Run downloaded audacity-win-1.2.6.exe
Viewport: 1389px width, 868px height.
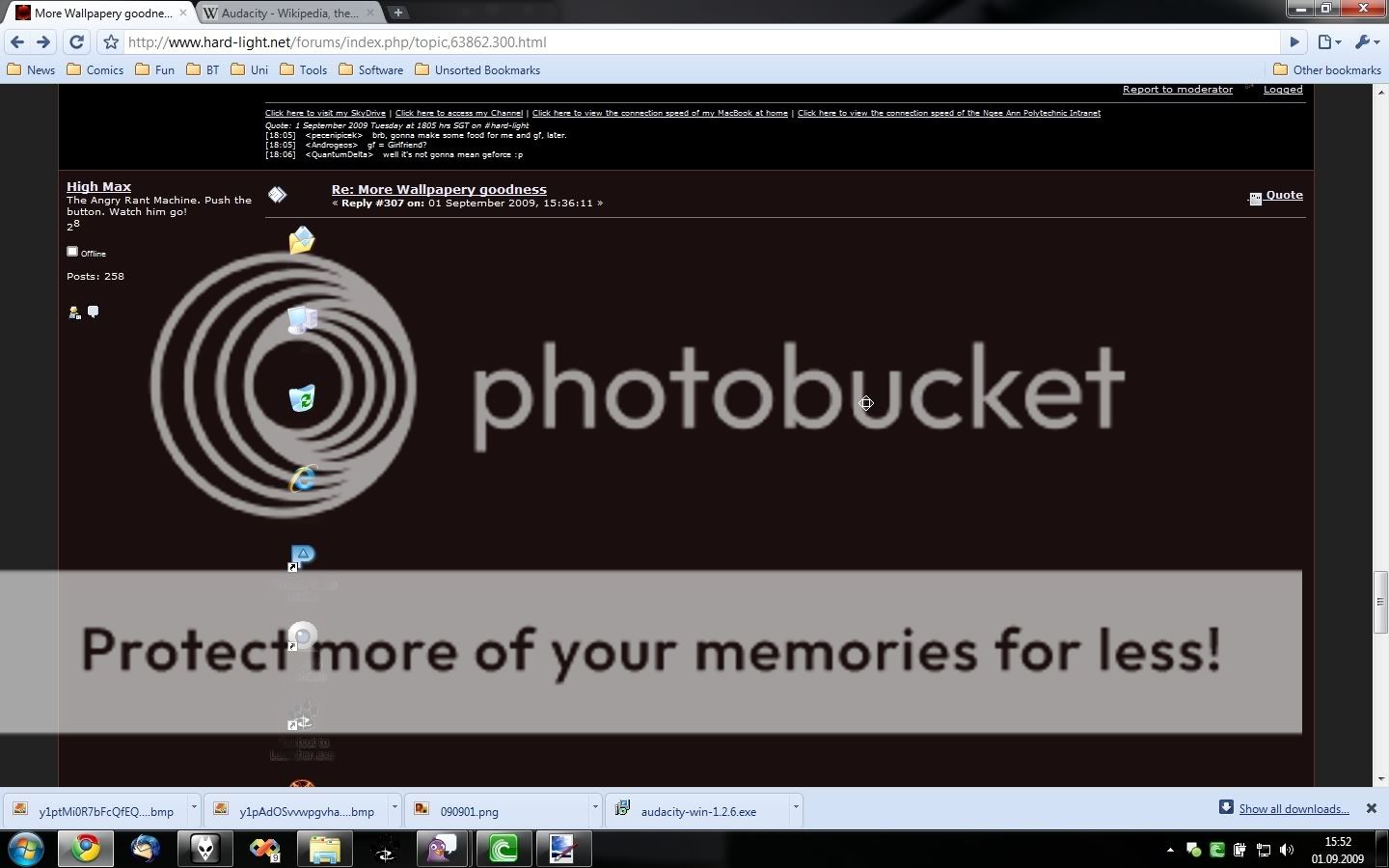(698, 811)
